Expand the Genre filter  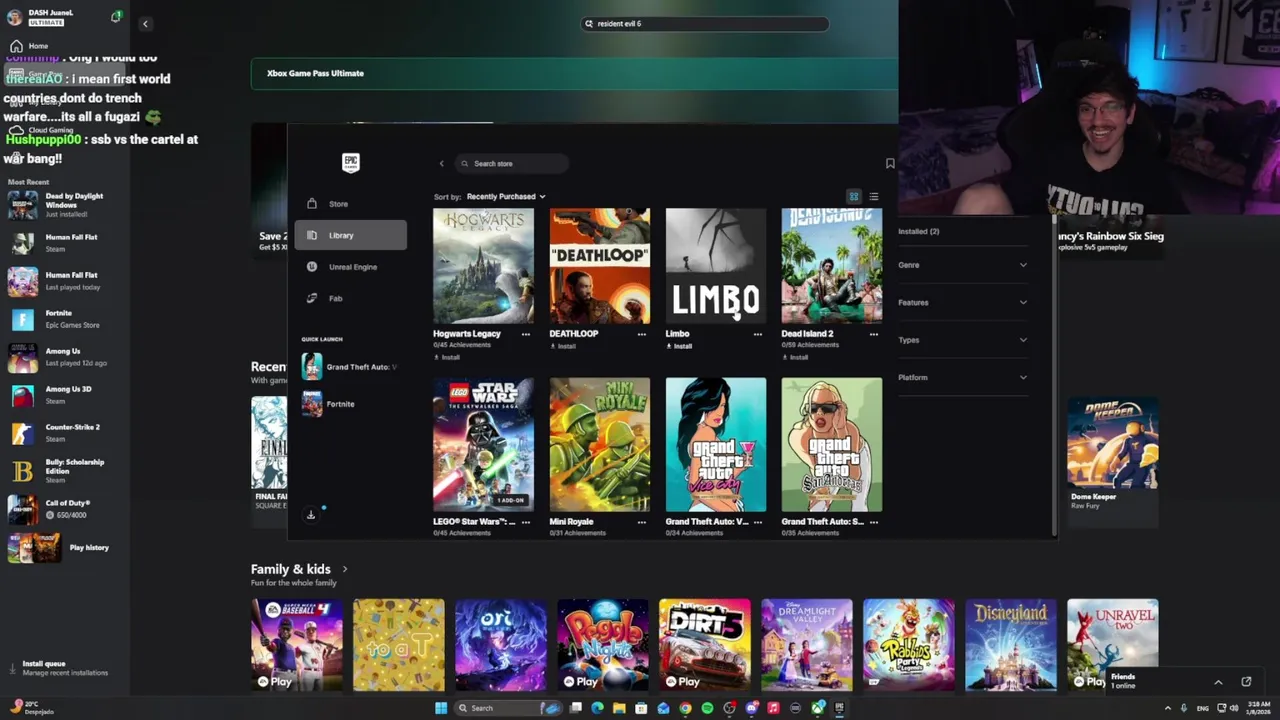click(x=962, y=265)
